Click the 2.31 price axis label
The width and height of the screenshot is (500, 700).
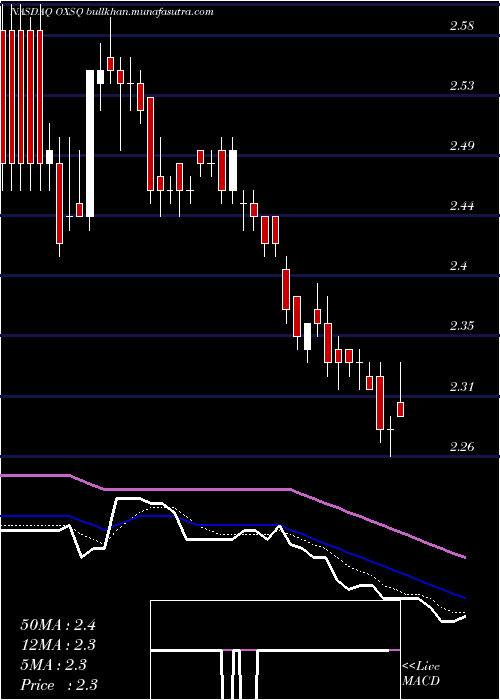click(x=462, y=386)
